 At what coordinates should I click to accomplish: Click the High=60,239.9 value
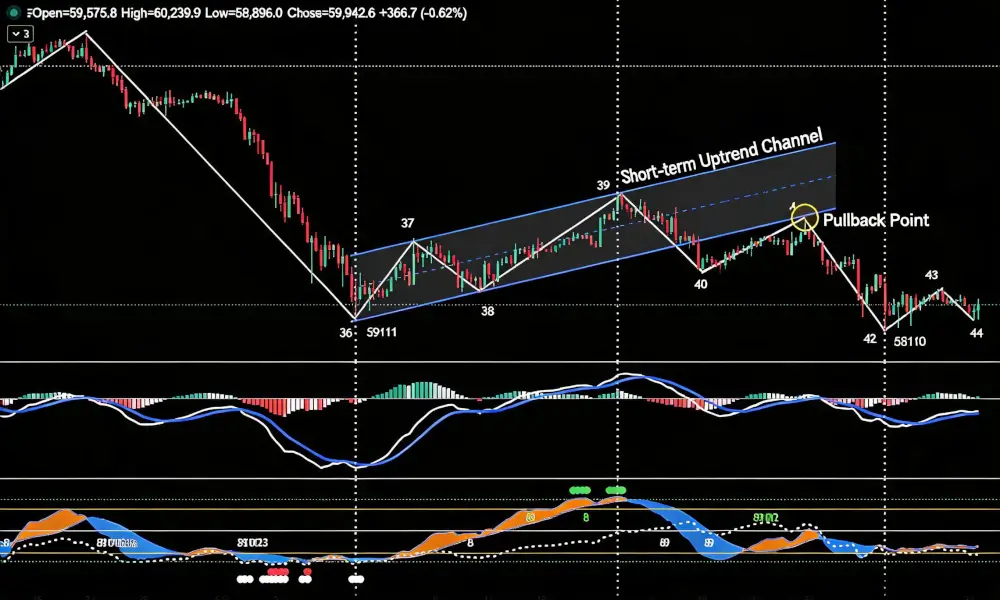(161, 13)
